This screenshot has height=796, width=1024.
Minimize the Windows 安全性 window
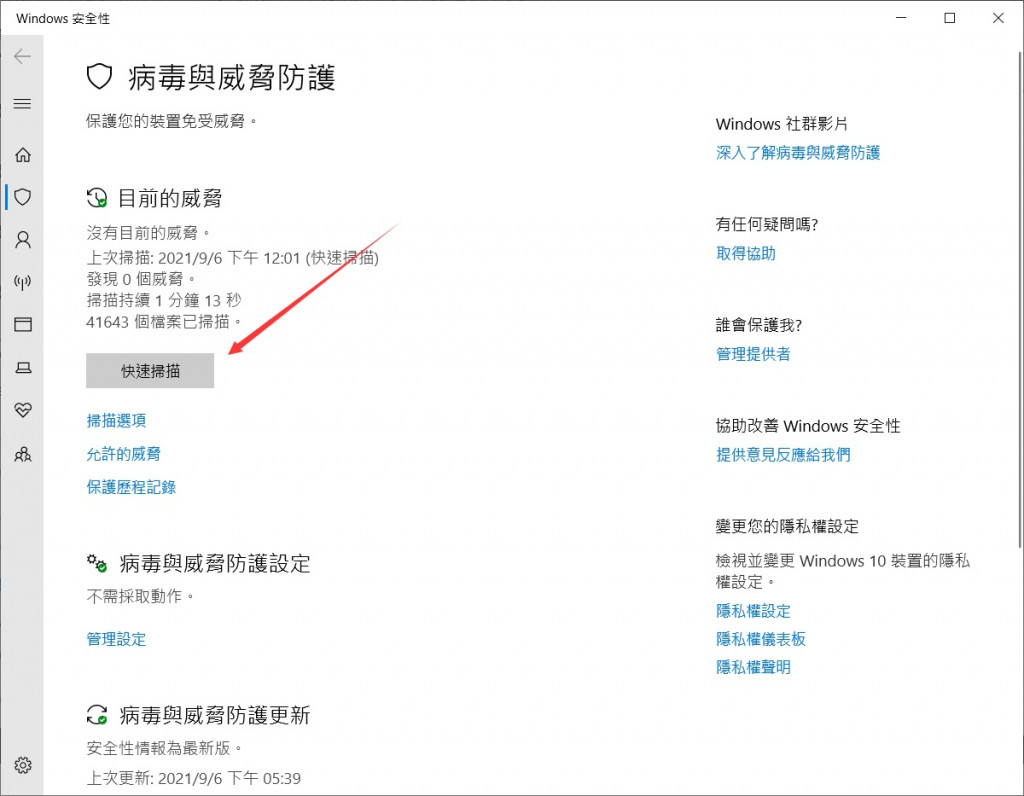point(902,18)
